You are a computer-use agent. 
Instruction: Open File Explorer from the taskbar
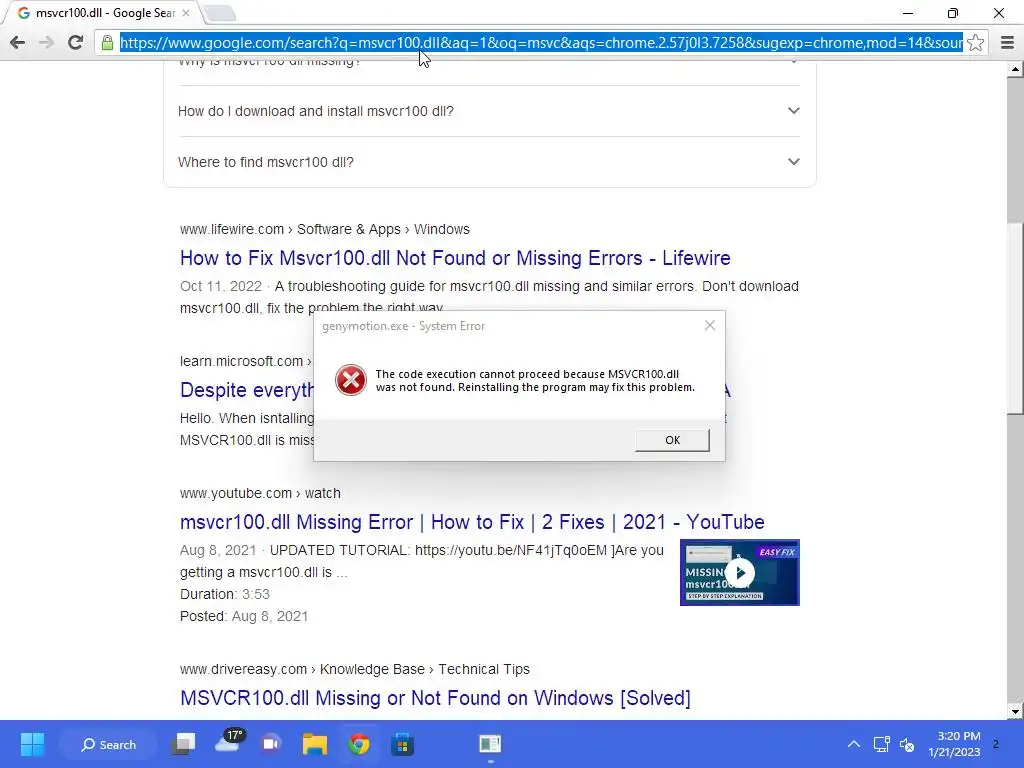coord(315,744)
